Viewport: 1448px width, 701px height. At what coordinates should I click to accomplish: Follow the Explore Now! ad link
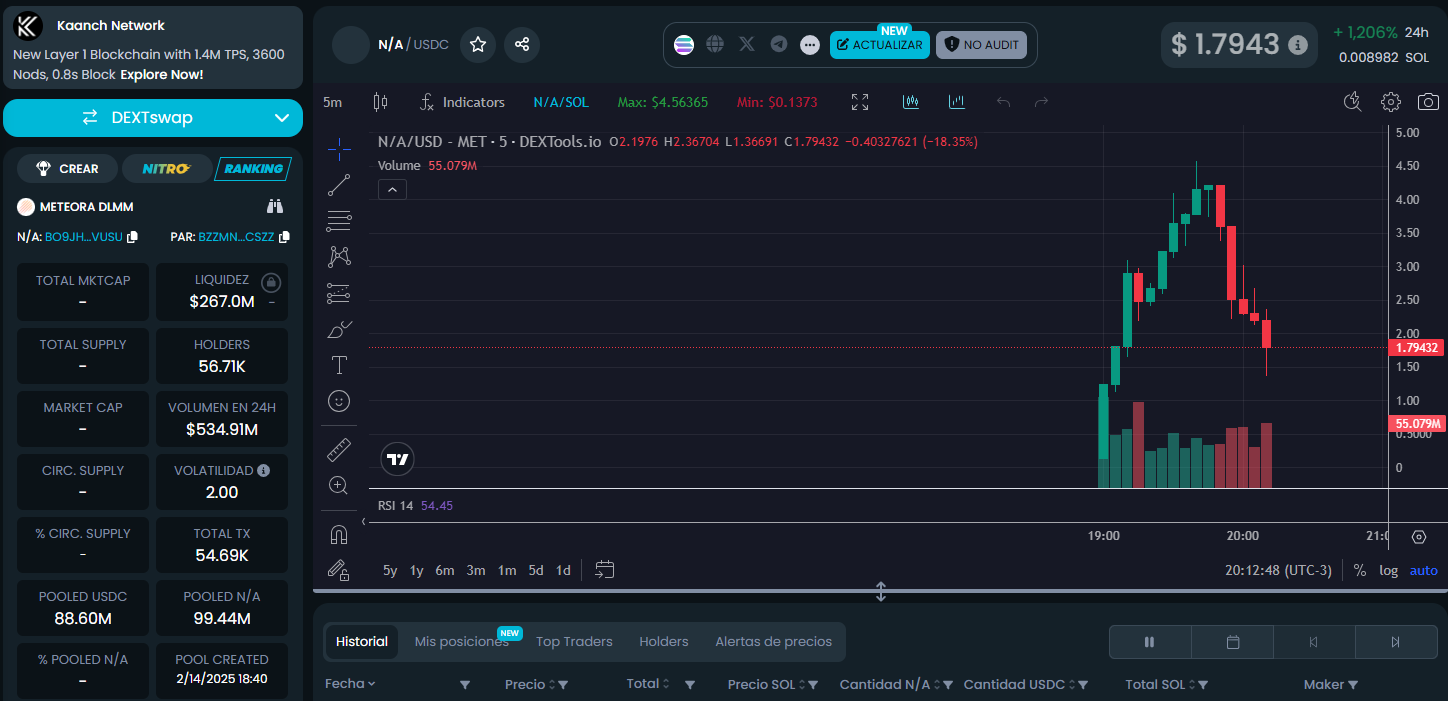click(162, 74)
